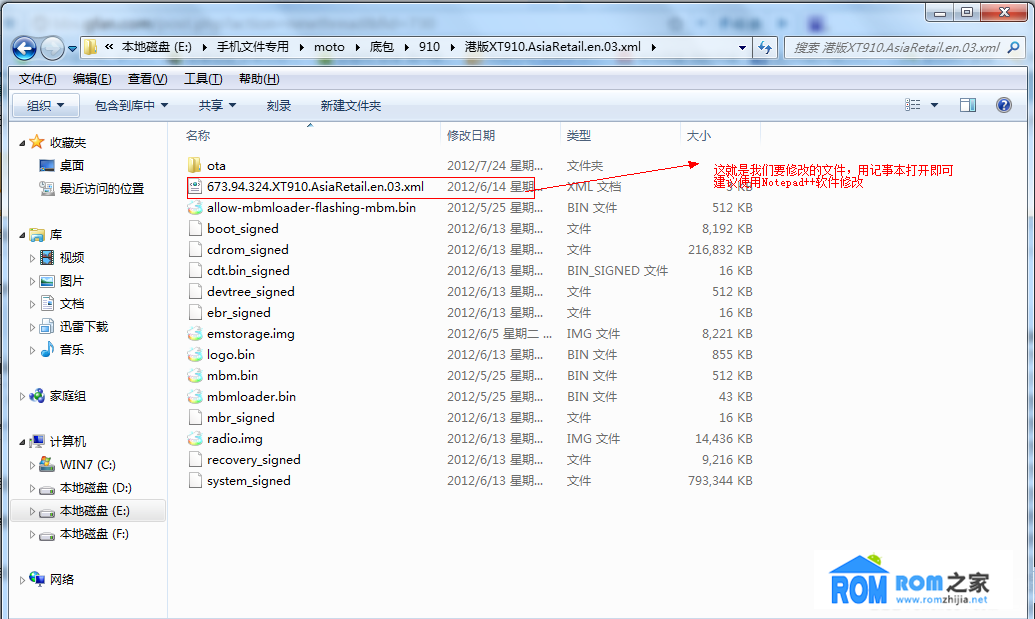This screenshot has height=619, width=1035.
Task: Open the 文档 library
Action: point(71,304)
